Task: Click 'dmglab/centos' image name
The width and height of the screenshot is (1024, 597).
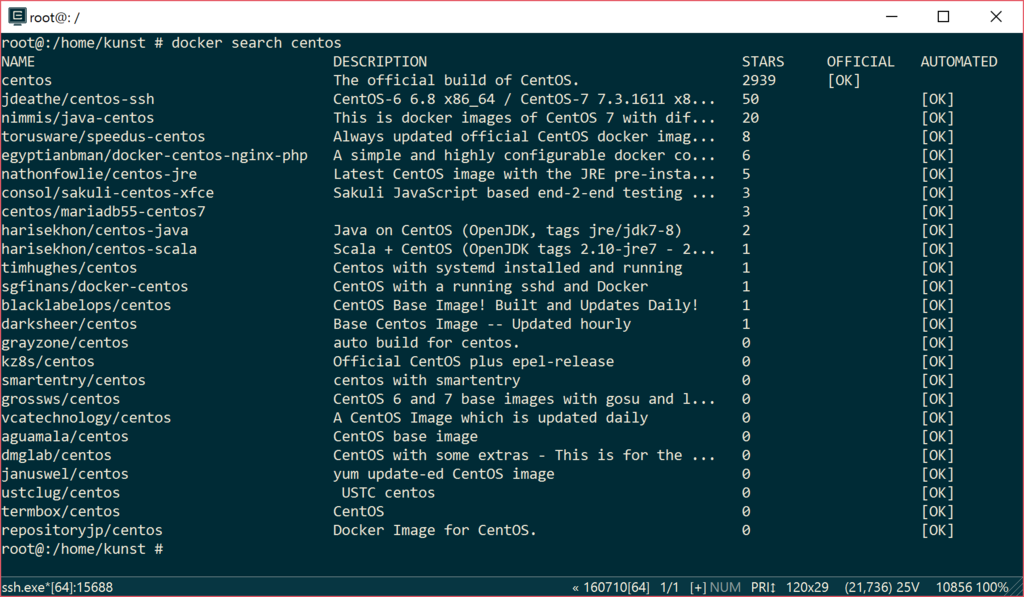Action: [57, 455]
